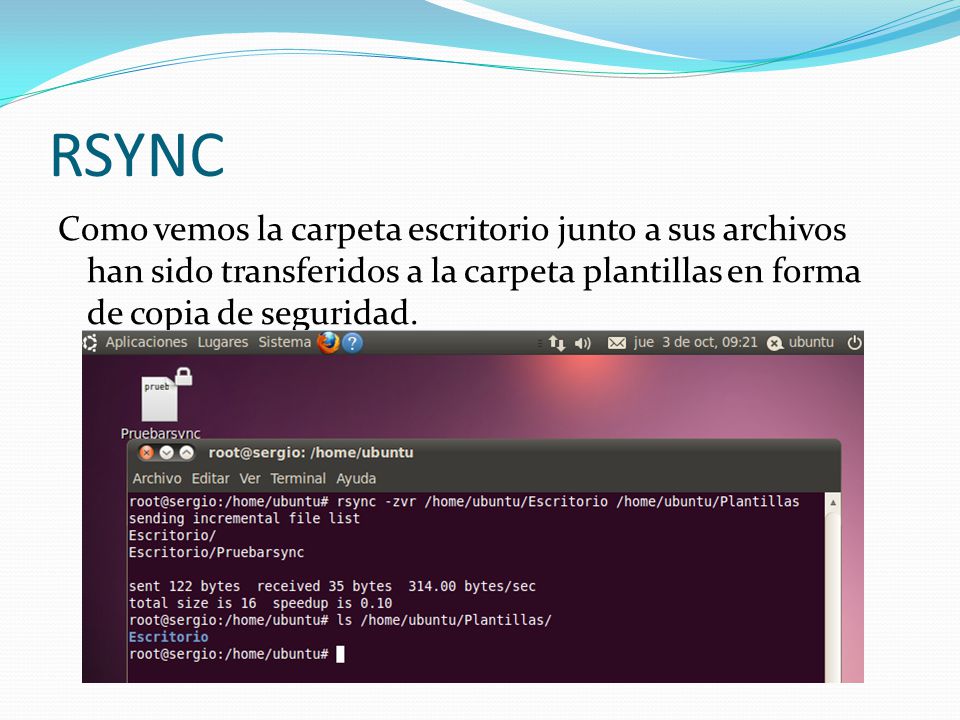Click the blue Escritorio directory output
Screen dimensions: 960x720
[x=168, y=637]
